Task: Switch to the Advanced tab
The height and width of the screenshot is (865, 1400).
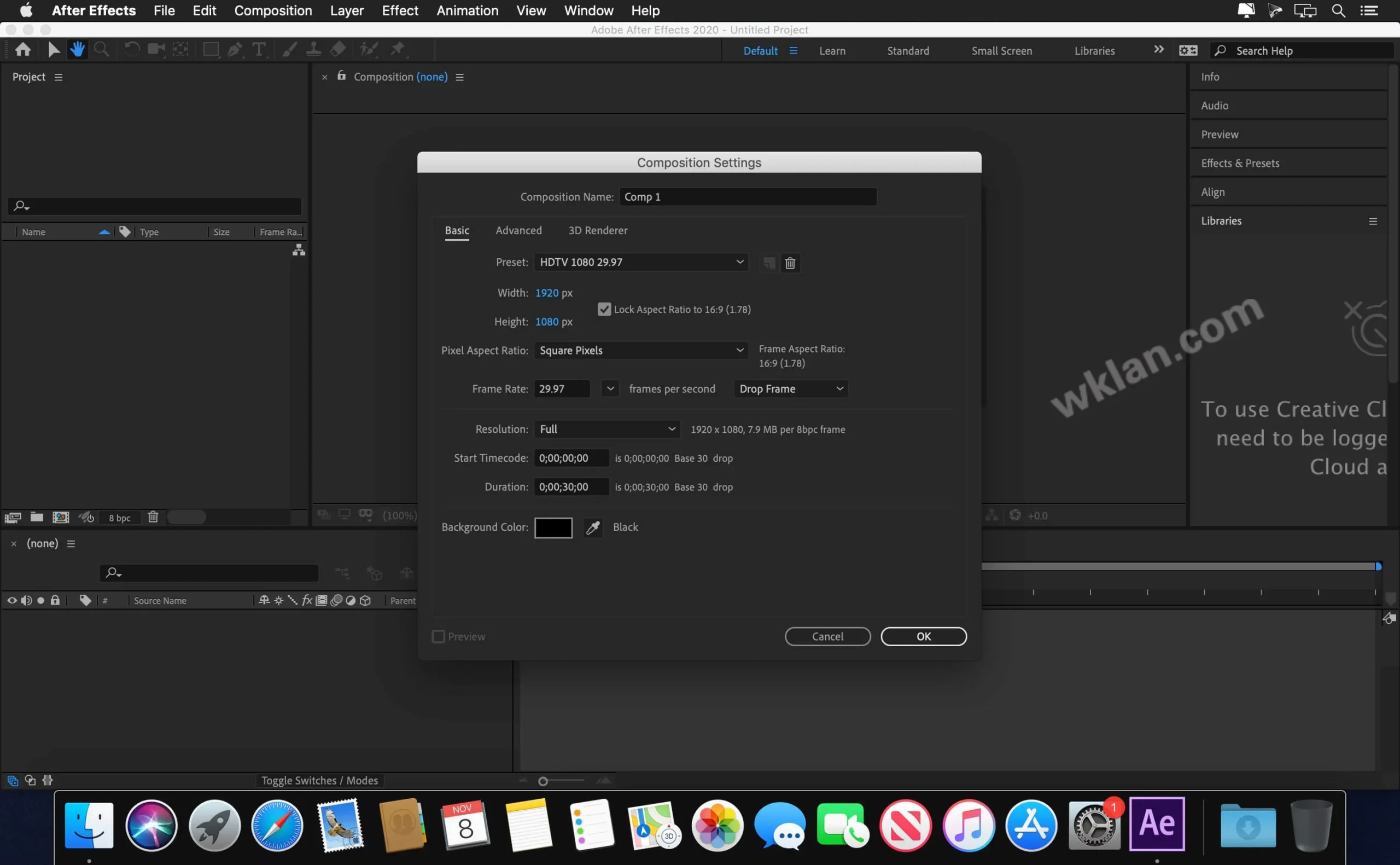Action: tap(518, 230)
